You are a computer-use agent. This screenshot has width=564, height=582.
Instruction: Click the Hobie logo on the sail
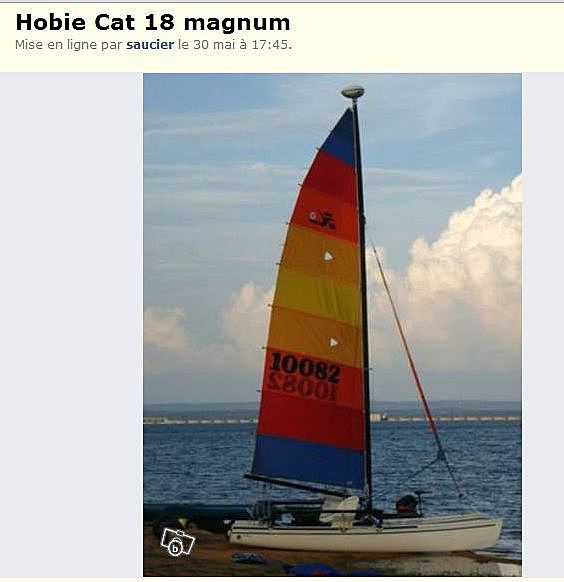[x=322, y=219]
